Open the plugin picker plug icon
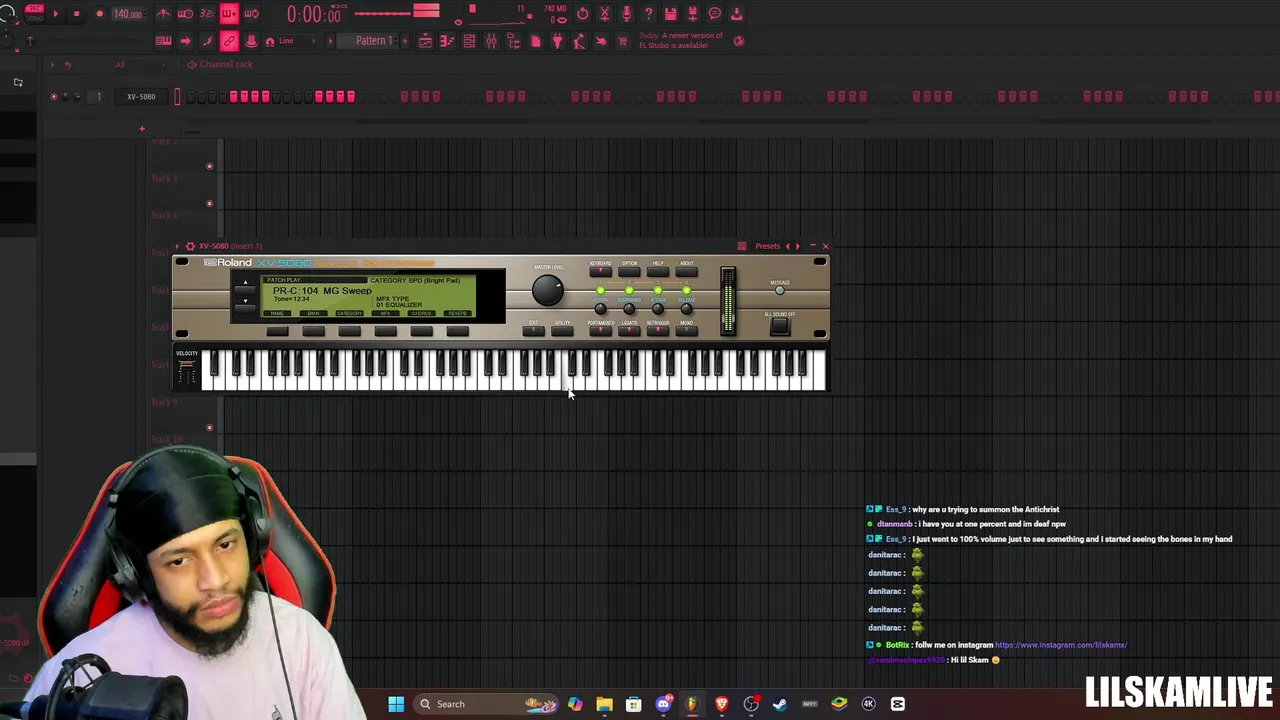This screenshot has height=720, width=1280. pyautogui.click(x=557, y=41)
